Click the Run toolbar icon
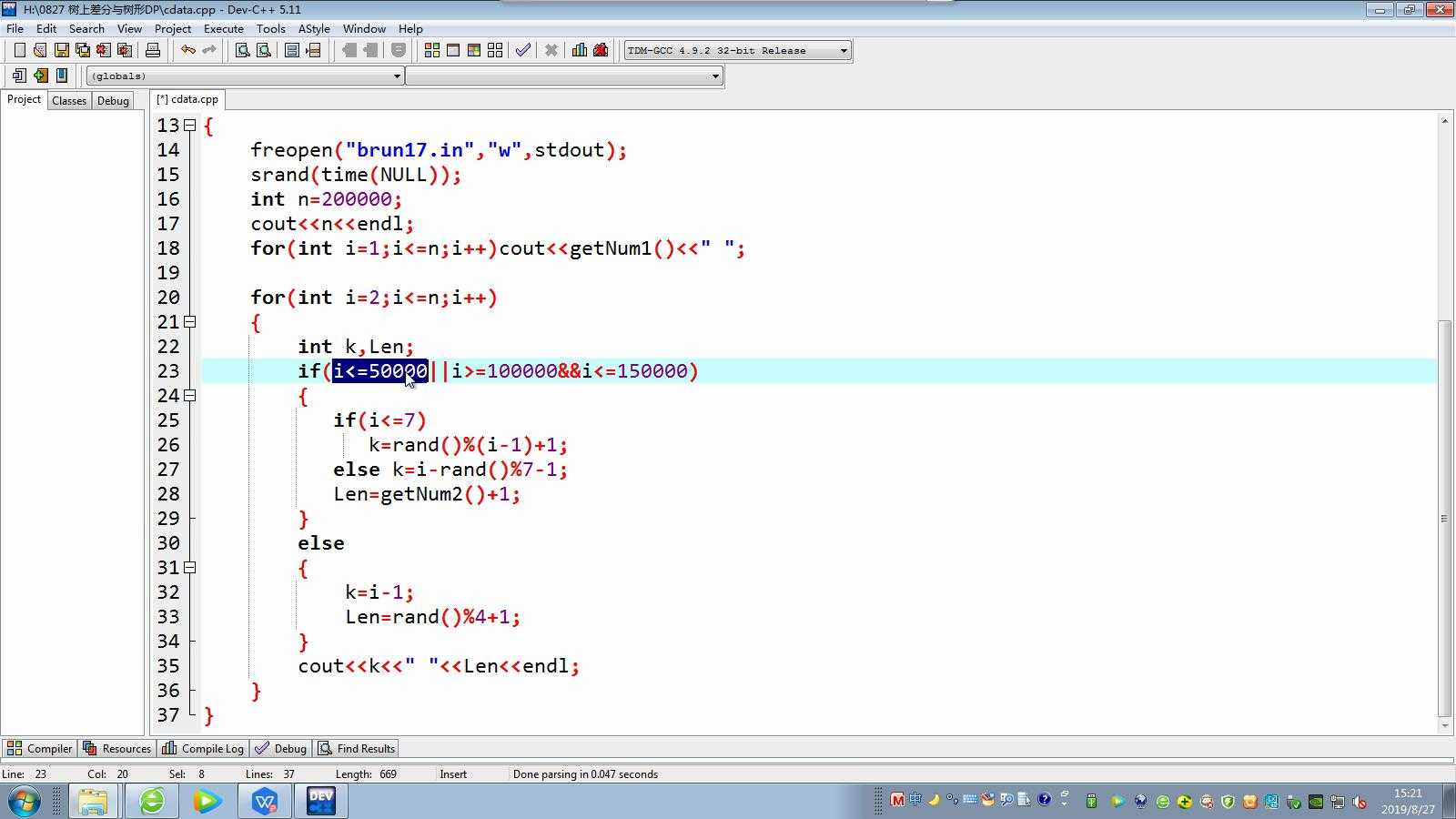This screenshot has width=1456, height=819. coord(453,50)
